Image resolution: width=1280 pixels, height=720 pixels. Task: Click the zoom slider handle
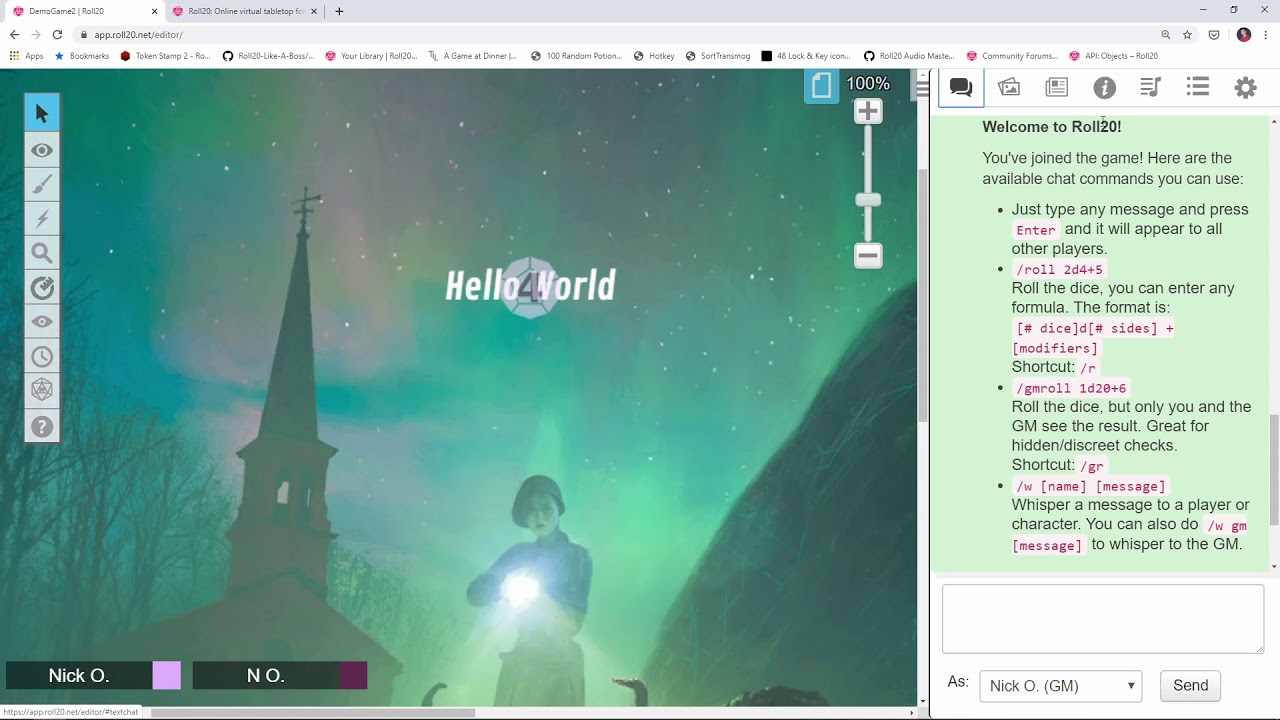pos(868,200)
